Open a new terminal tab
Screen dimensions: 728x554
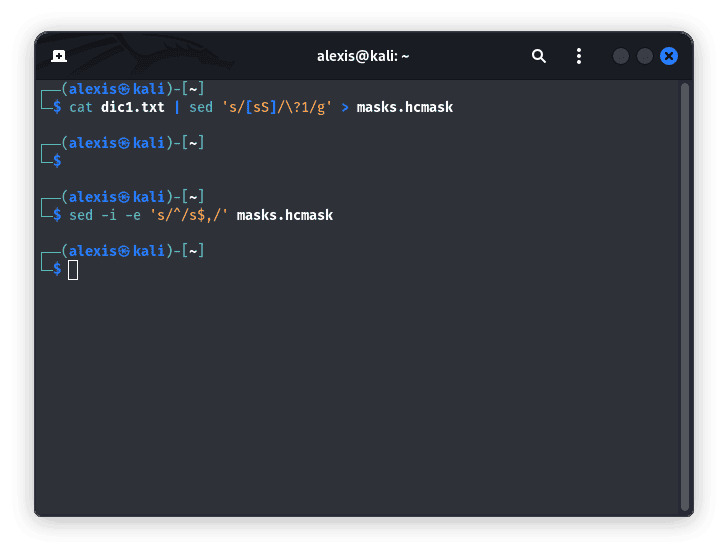point(58,56)
